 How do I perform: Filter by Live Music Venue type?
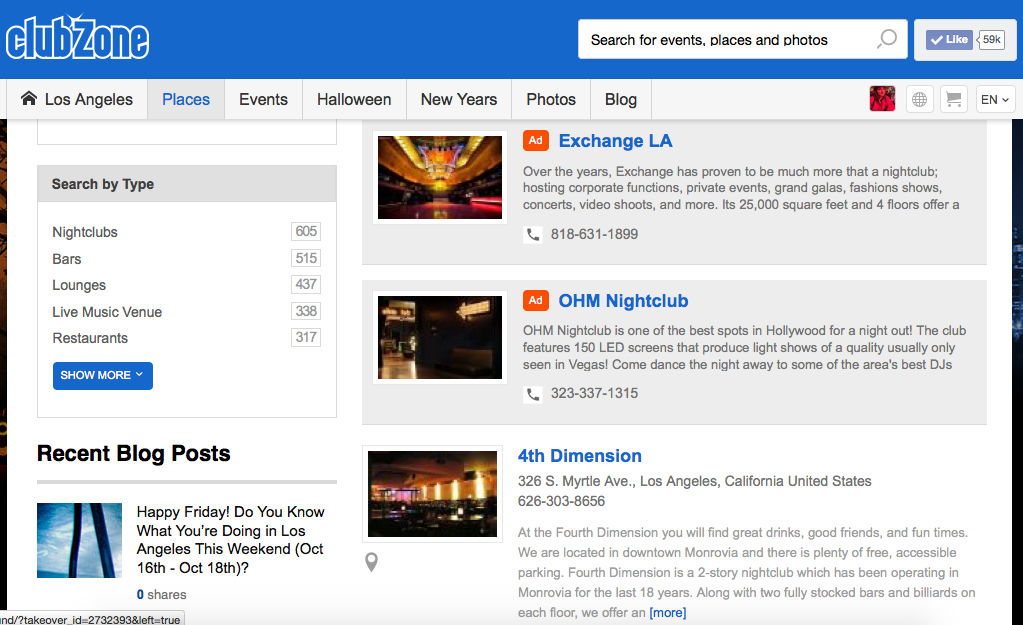pyautogui.click(x=107, y=312)
